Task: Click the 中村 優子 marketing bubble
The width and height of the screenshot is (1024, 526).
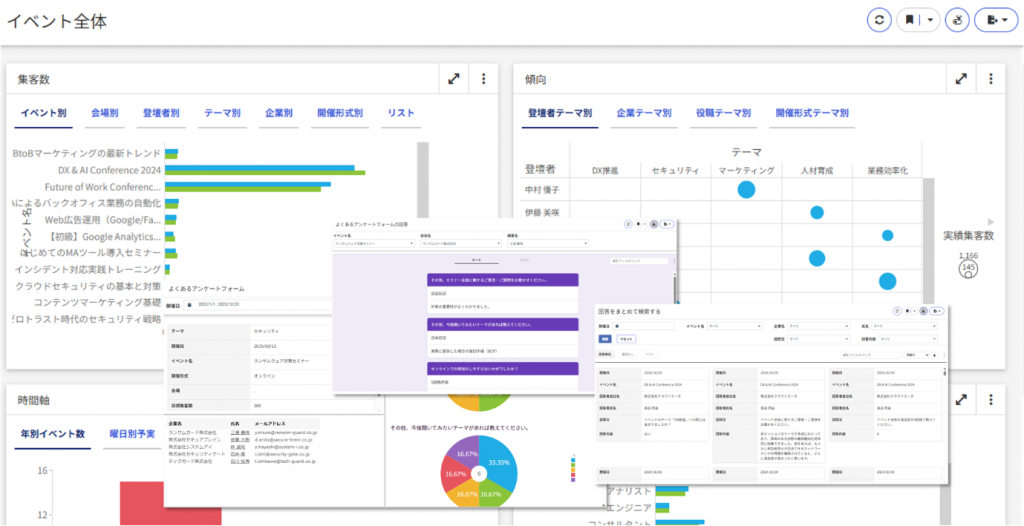Action: (746, 189)
